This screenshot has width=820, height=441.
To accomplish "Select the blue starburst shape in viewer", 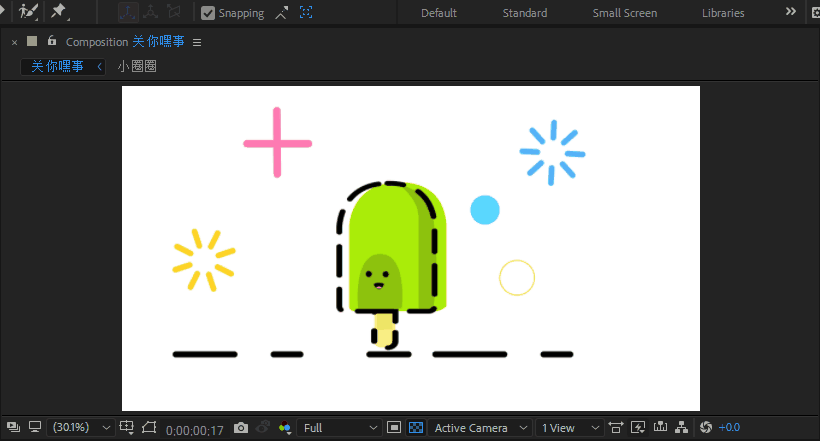I will (x=552, y=153).
